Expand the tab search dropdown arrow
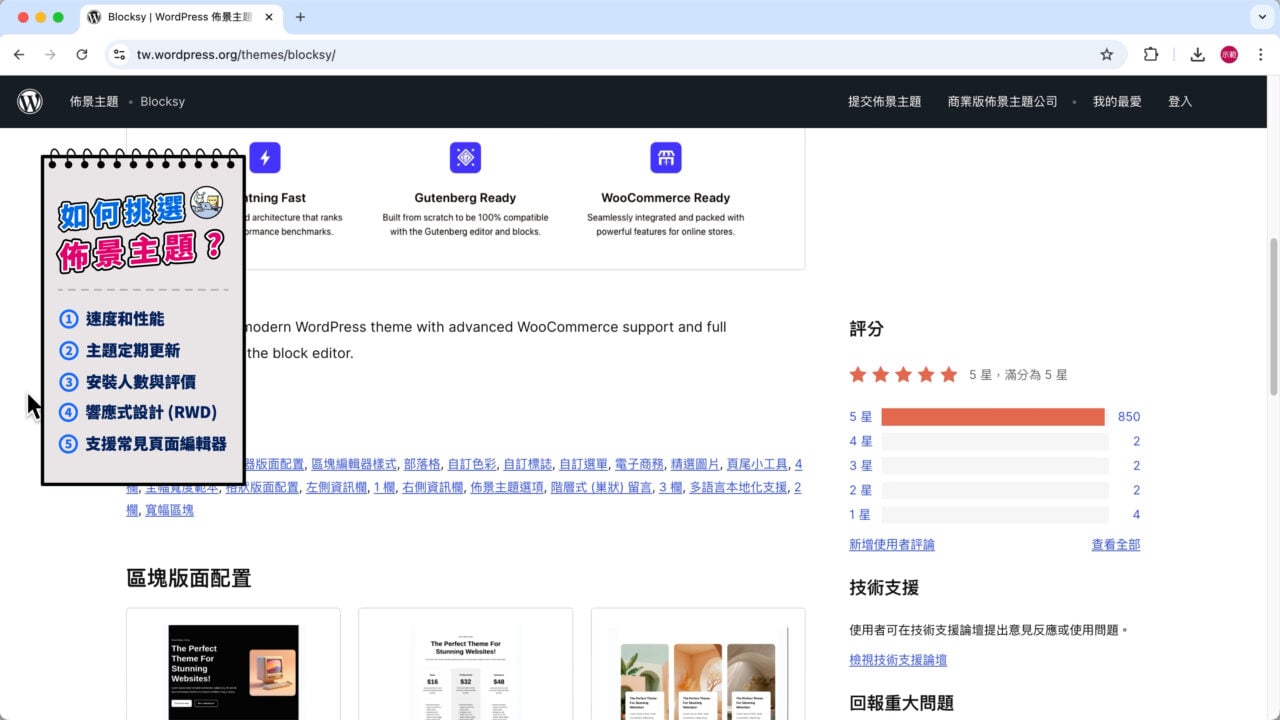Viewport: 1280px width, 720px height. [x=1260, y=17]
